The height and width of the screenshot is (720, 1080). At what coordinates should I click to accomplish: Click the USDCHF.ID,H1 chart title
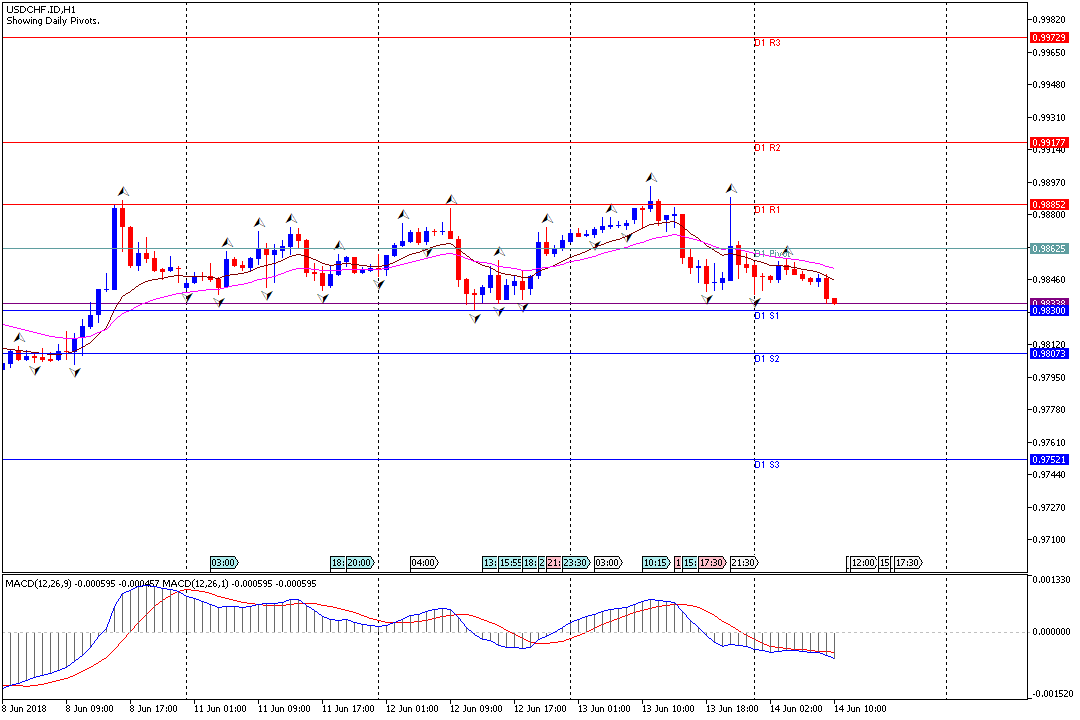pos(41,10)
